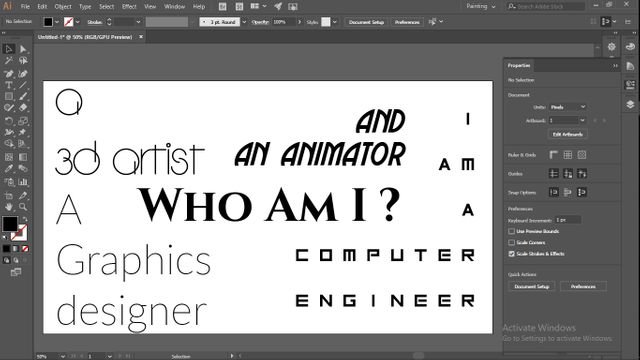Screen dimensions: 640x360
Task: Select the Paintbrush tool
Action: coord(23,97)
